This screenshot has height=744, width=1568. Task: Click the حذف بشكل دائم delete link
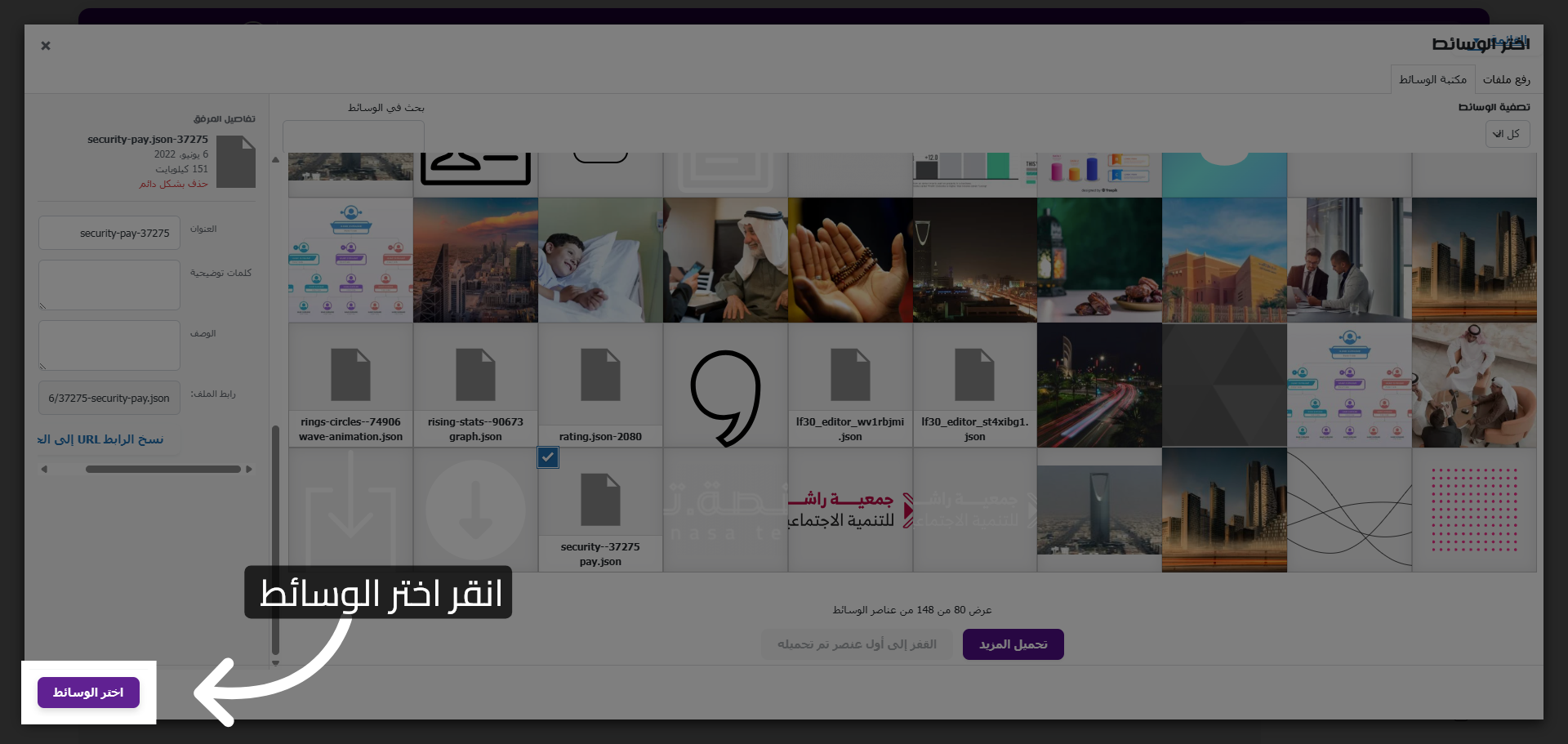172,184
